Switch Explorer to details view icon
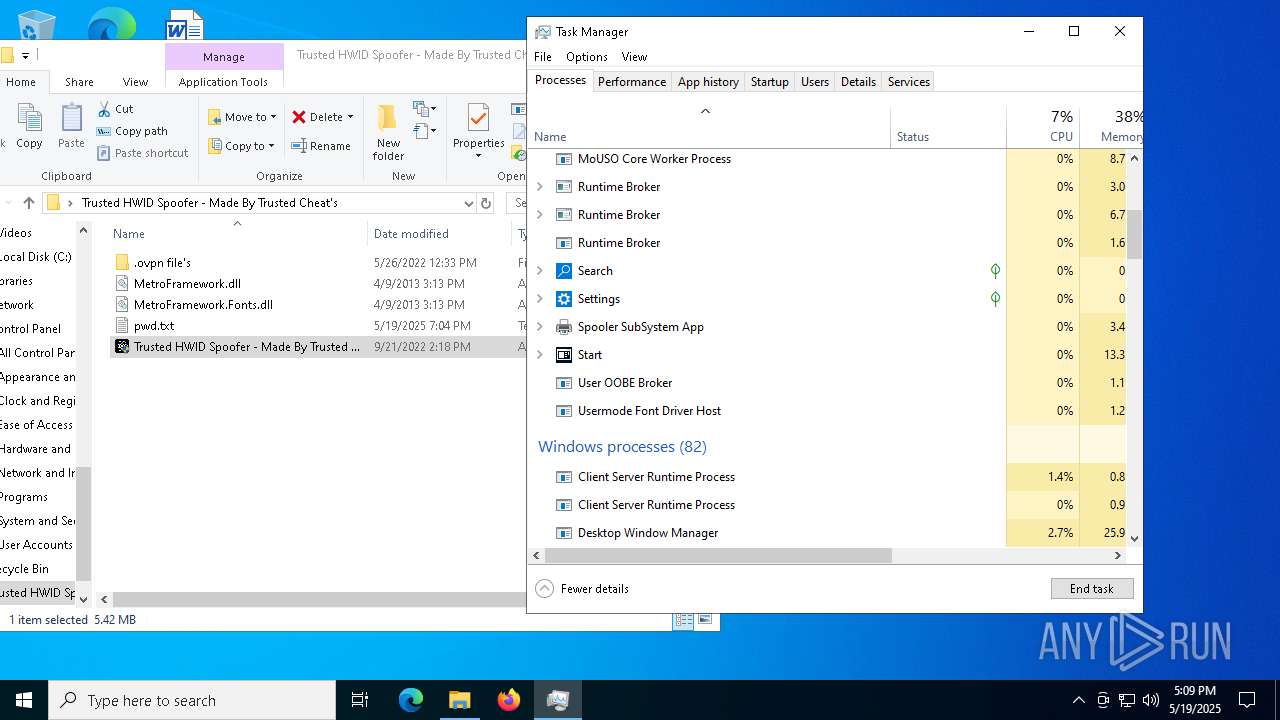The height and width of the screenshot is (720, 1280). click(x=684, y=620)
